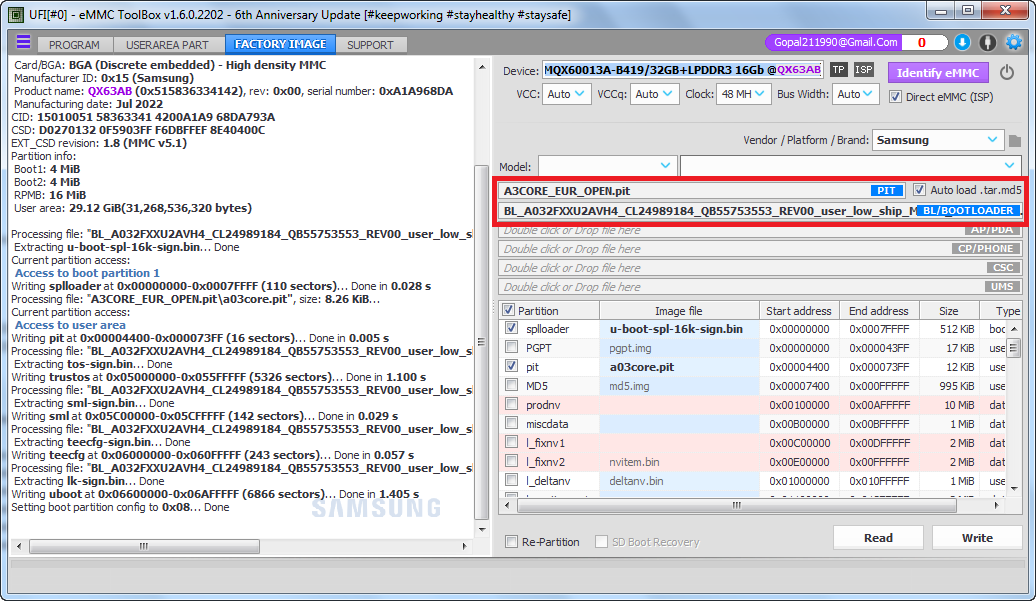This screenshot has height=601, width=1036.
Task: Open the Bus Width dropdown
Action: (x=855, y=94)
